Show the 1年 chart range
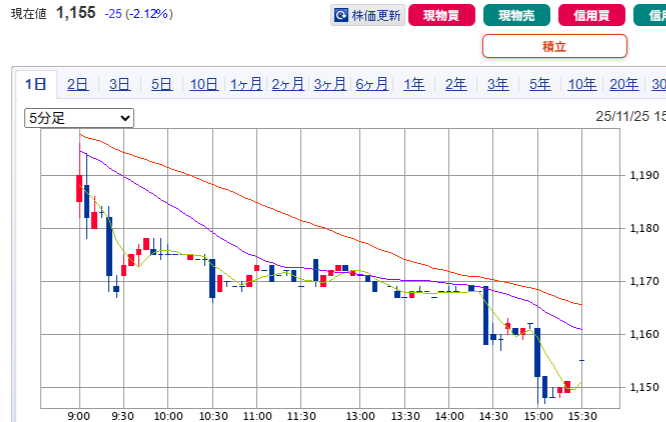The image size is (666, 422). 414,84
